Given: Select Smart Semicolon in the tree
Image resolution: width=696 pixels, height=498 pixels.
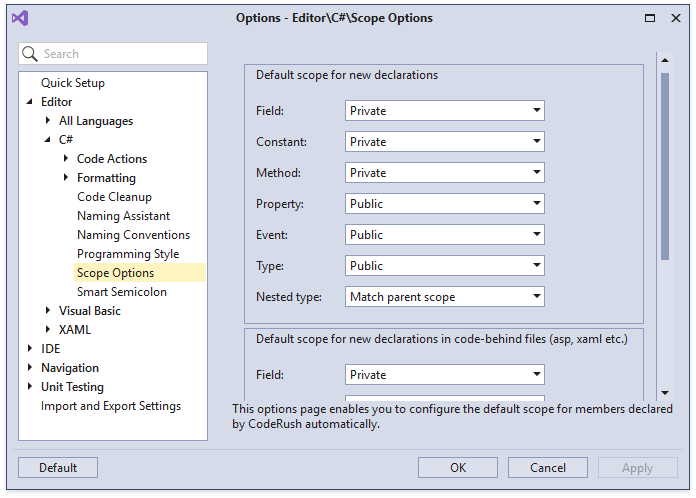Looking at the screenshot, I should (121, 292).
